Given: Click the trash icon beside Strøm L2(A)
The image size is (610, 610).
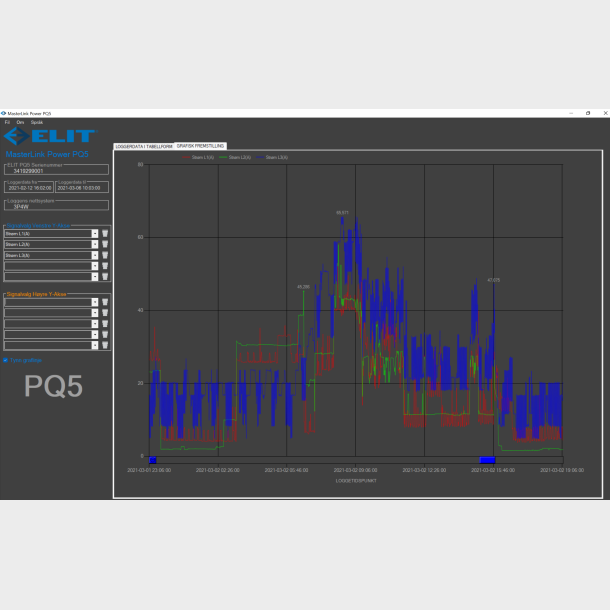Looking at the screenshot, I should [x=105, y=244].
